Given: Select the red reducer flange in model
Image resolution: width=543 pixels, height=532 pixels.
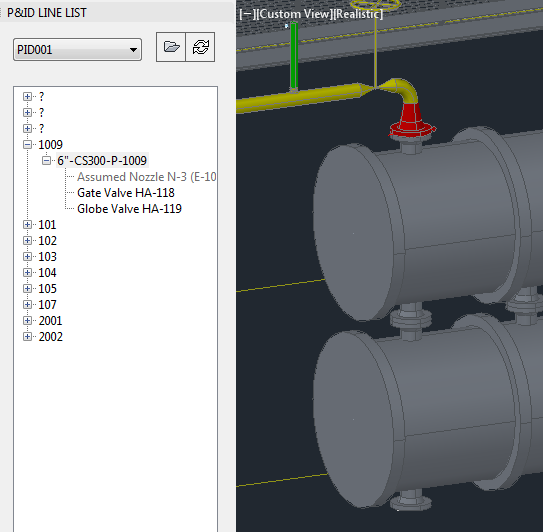Looking at the screenshot, I should [x=411, y=121].
